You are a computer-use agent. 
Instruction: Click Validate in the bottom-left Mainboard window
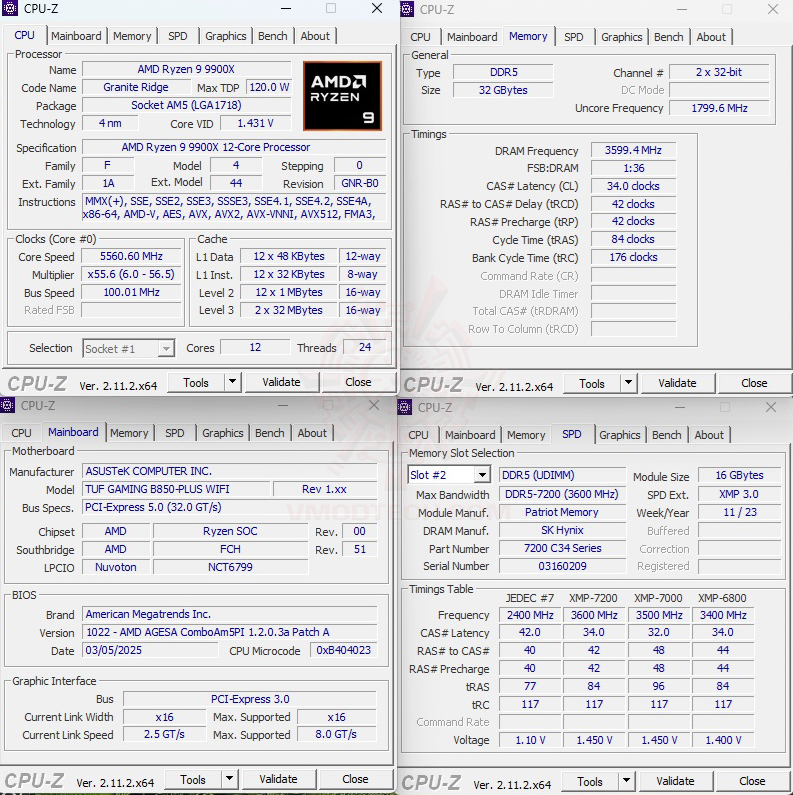tap(278, 779)
